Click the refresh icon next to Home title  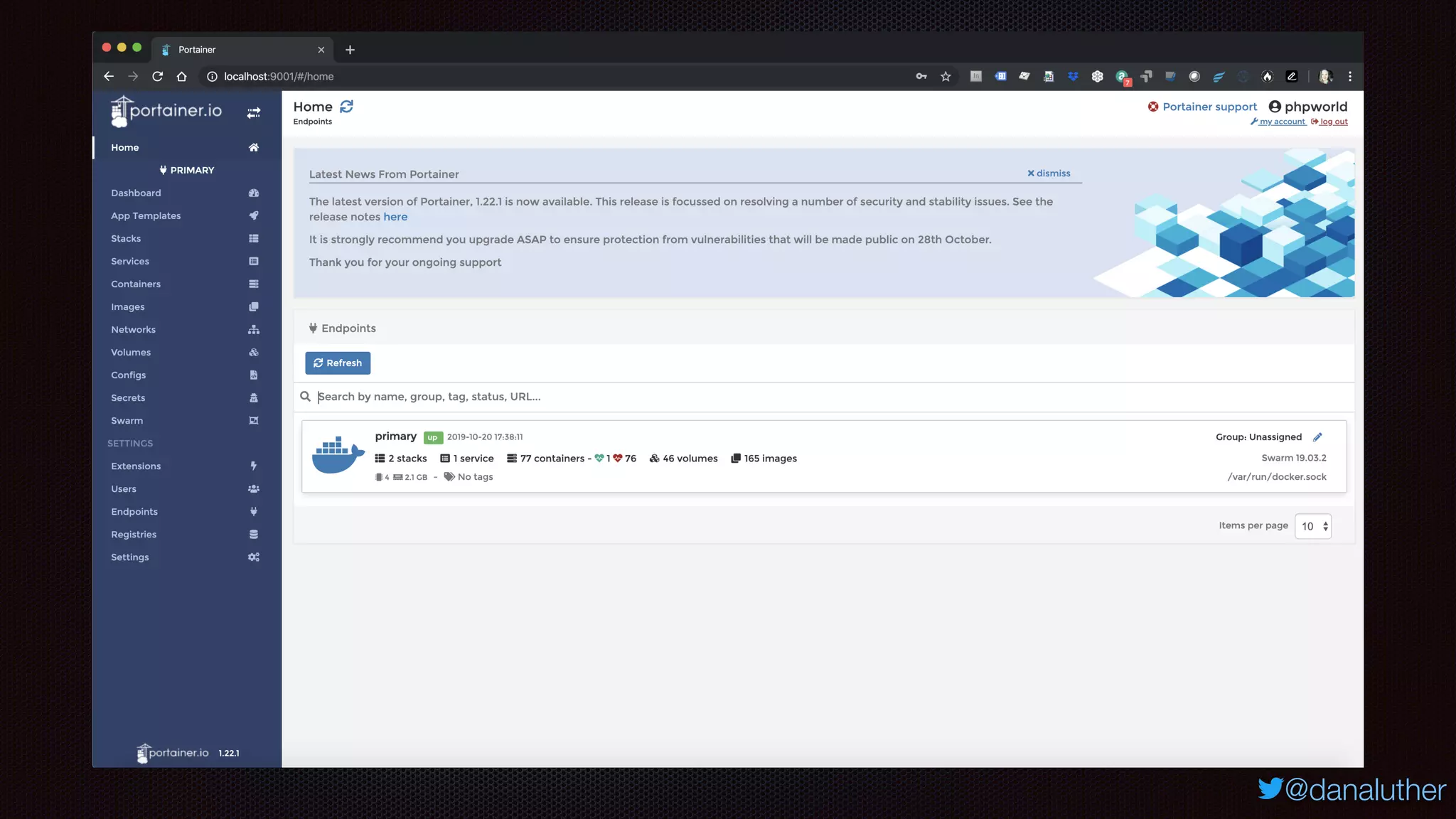(346, 107)
